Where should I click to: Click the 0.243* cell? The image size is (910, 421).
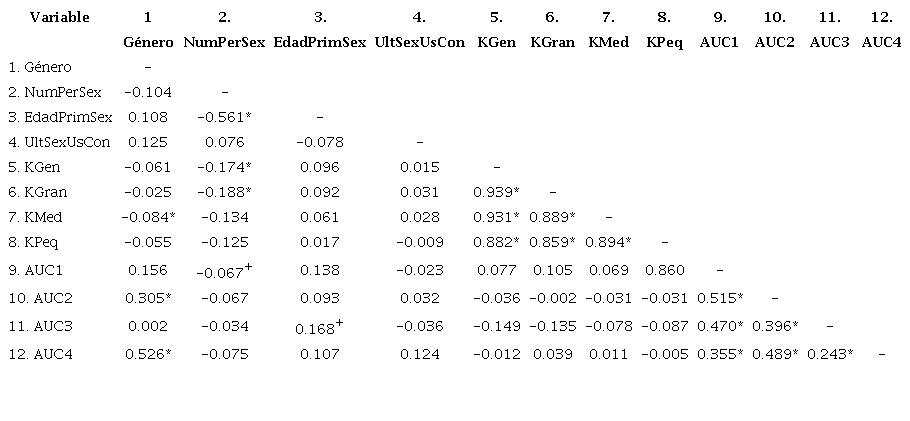(829, 354)
